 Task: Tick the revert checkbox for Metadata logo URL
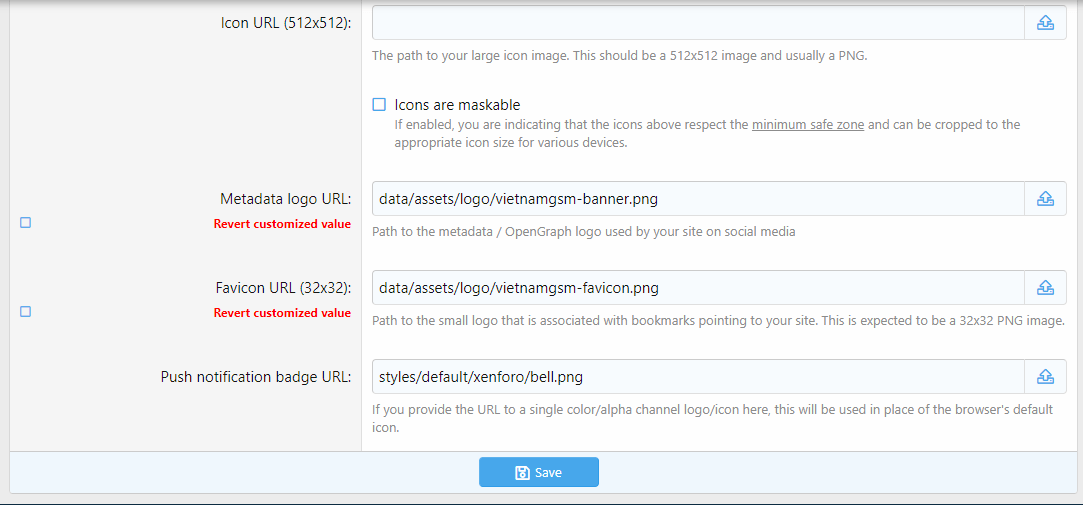pyautogui.click(x=26, y=223)
